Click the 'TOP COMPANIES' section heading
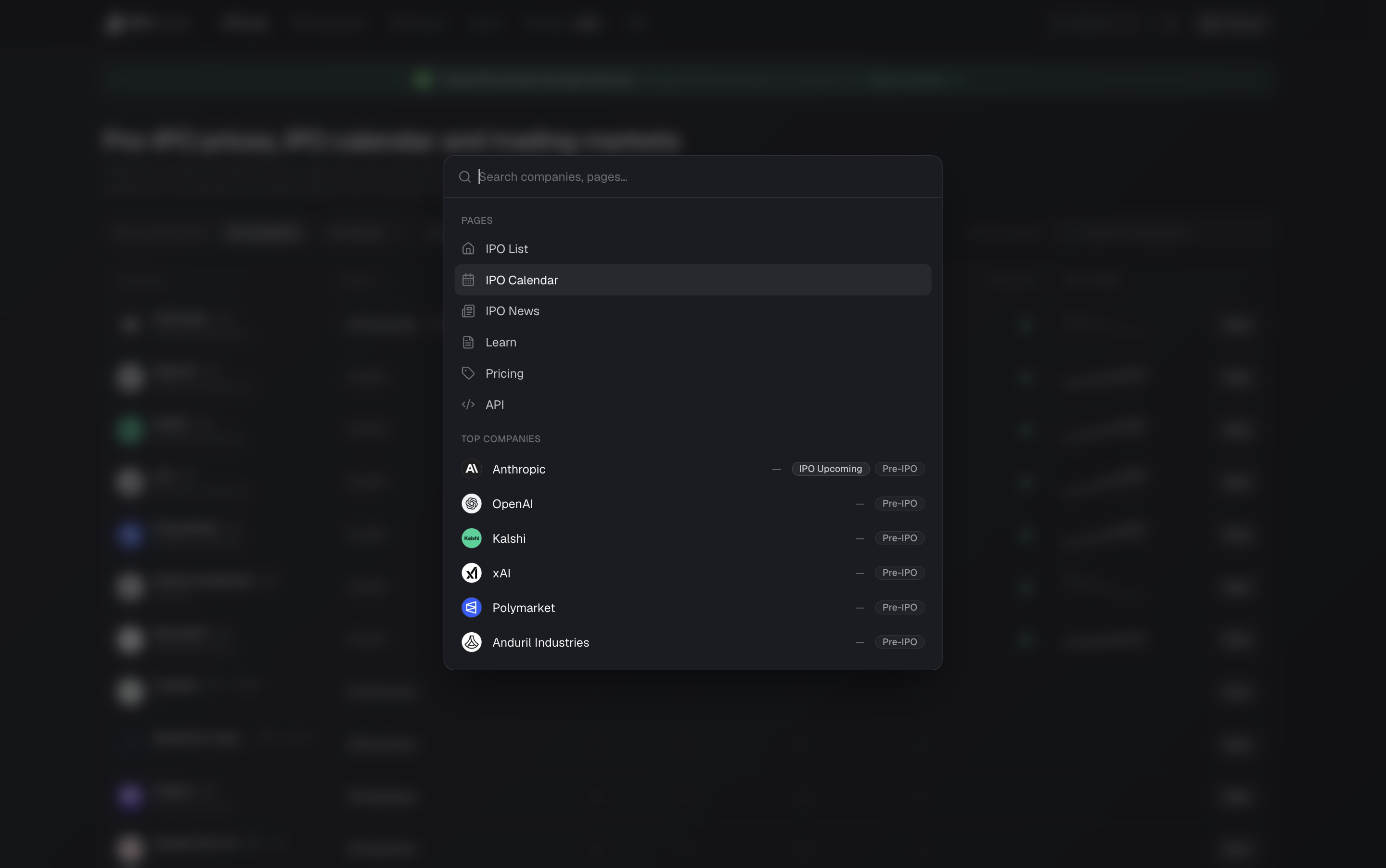The width and height of the screenshot is (1386, 868). pyautogui.click(x=500, y=439)
